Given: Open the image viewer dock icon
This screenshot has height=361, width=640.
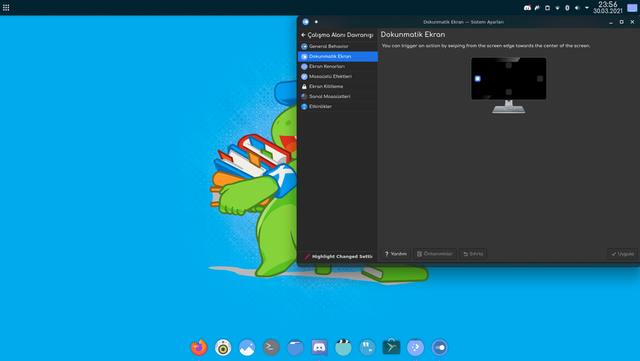Looking at the screenshot, I should [x=247, y=348].
